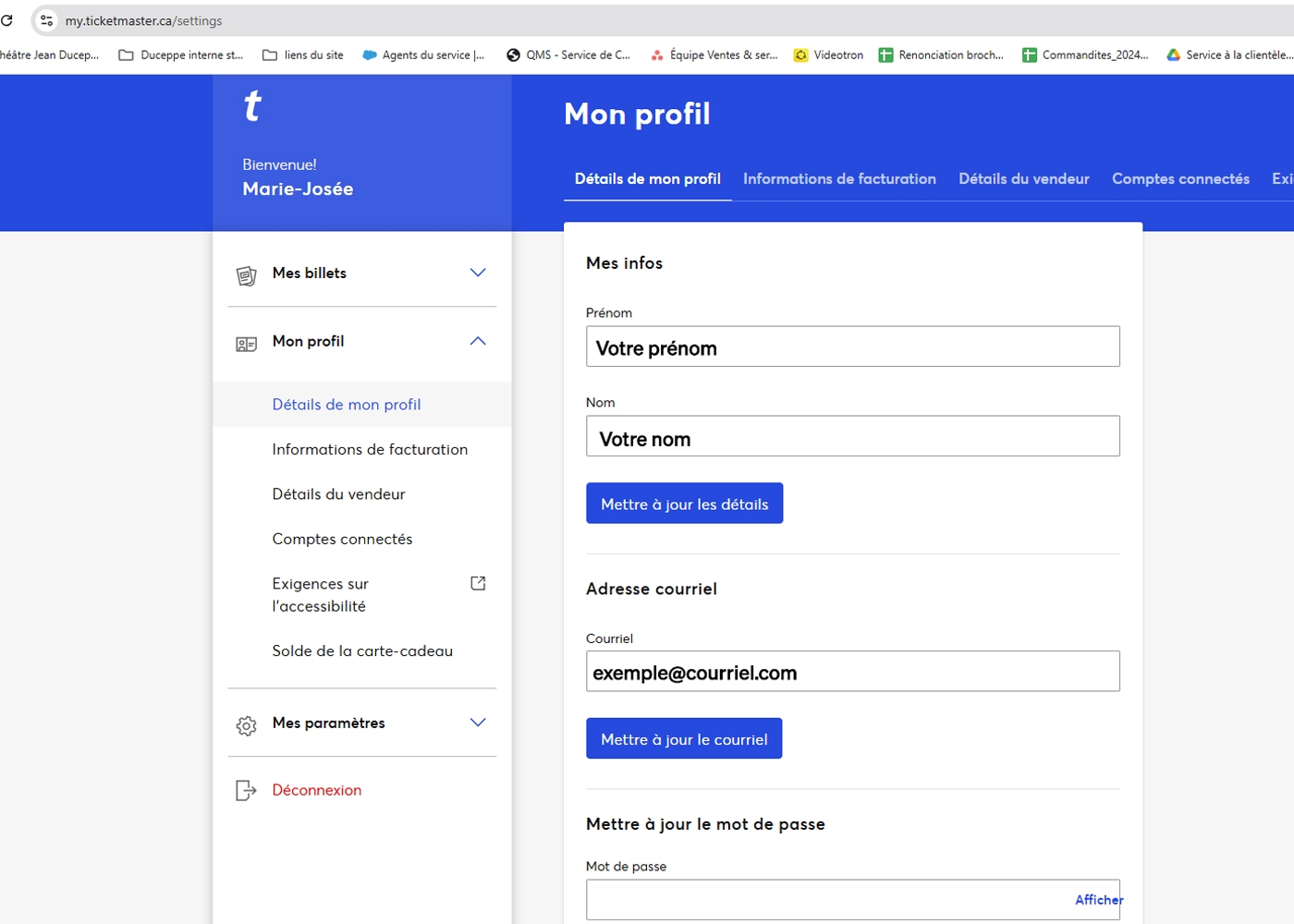Focus the Courriel email input field
Viewport: 1294px width, 924px height.
852,672
